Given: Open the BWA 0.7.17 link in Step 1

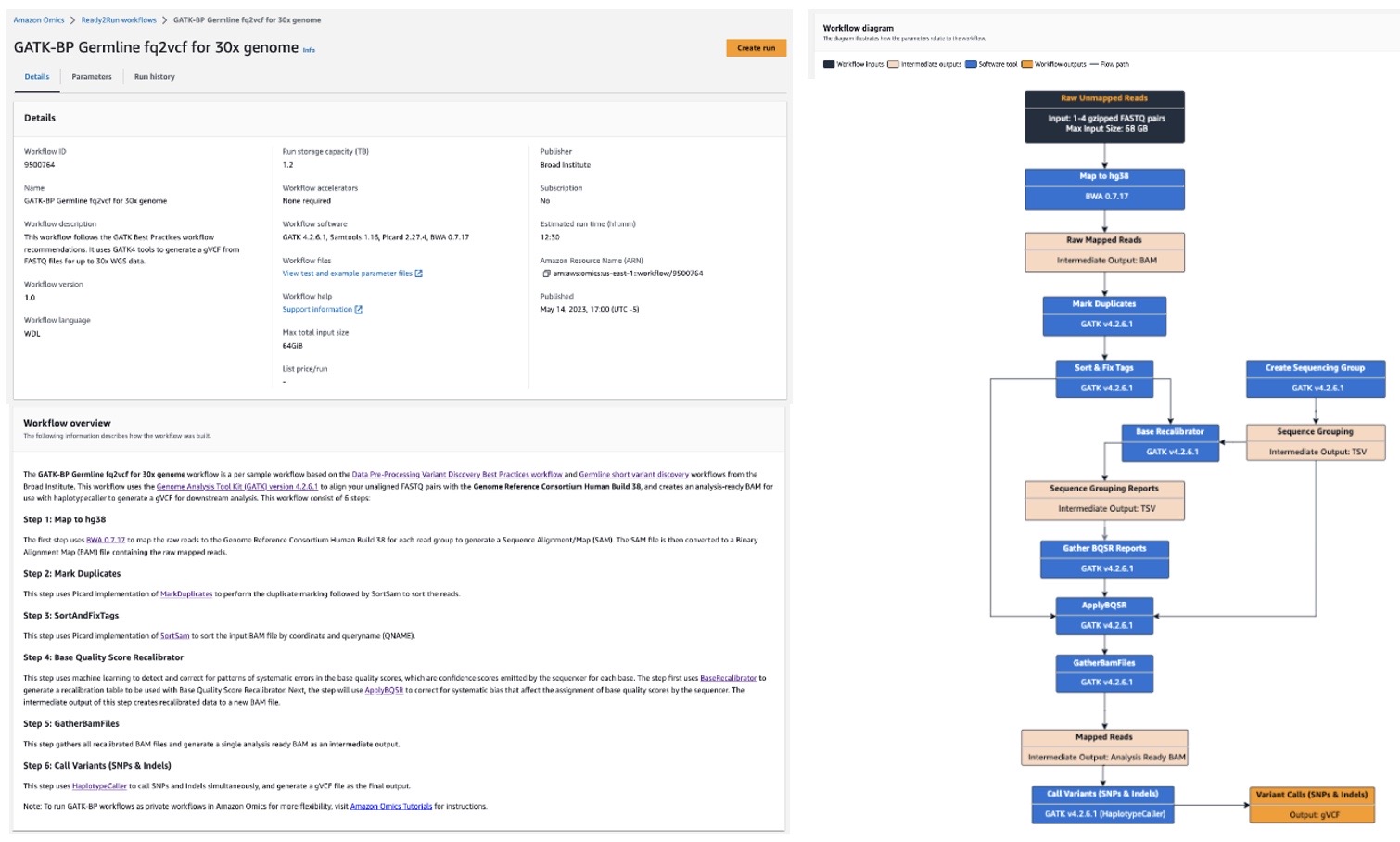Looking at the screenshot, I should (x=106, y=540).
